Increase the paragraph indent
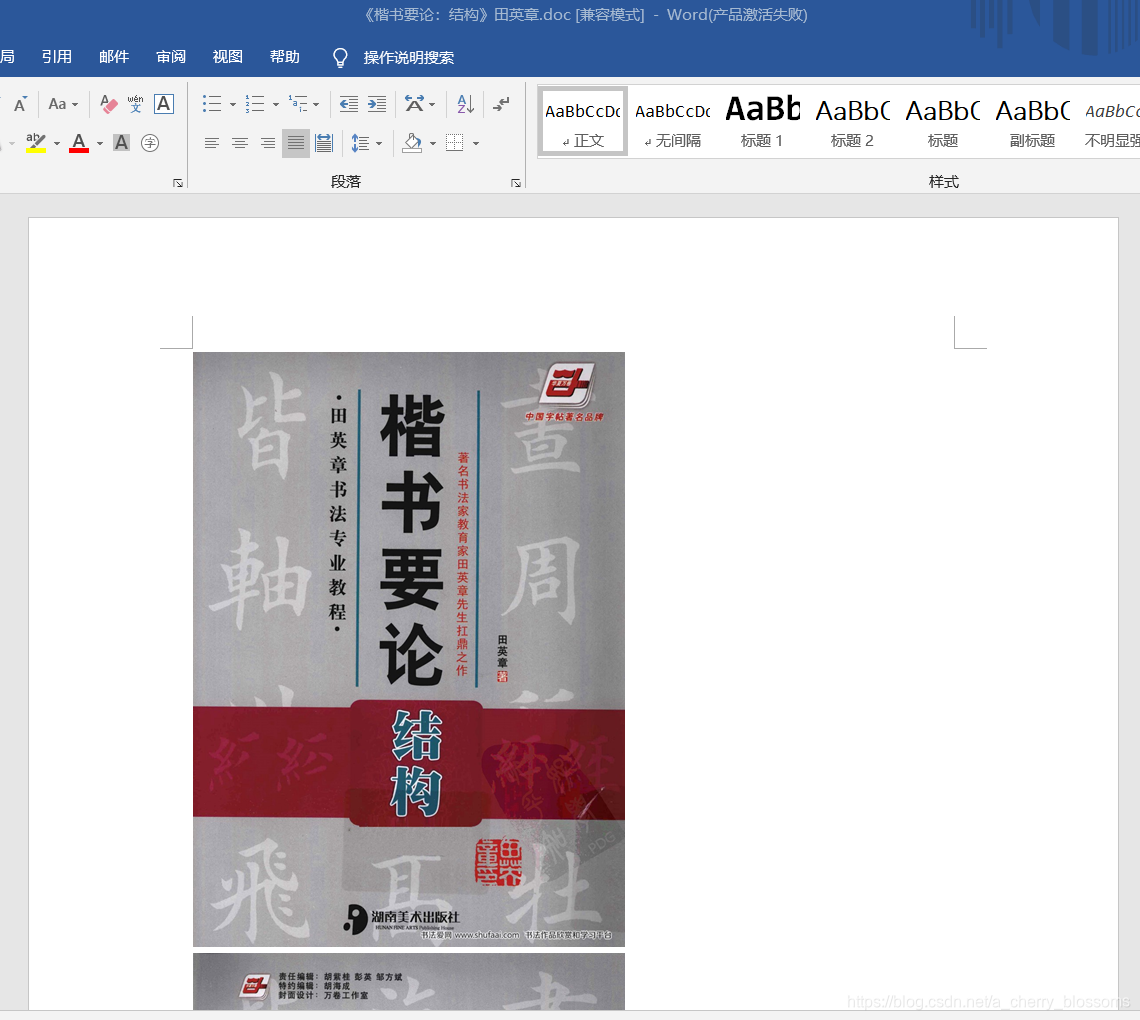This screenshot has width=1140, height=1020. [x=377, y=104]
